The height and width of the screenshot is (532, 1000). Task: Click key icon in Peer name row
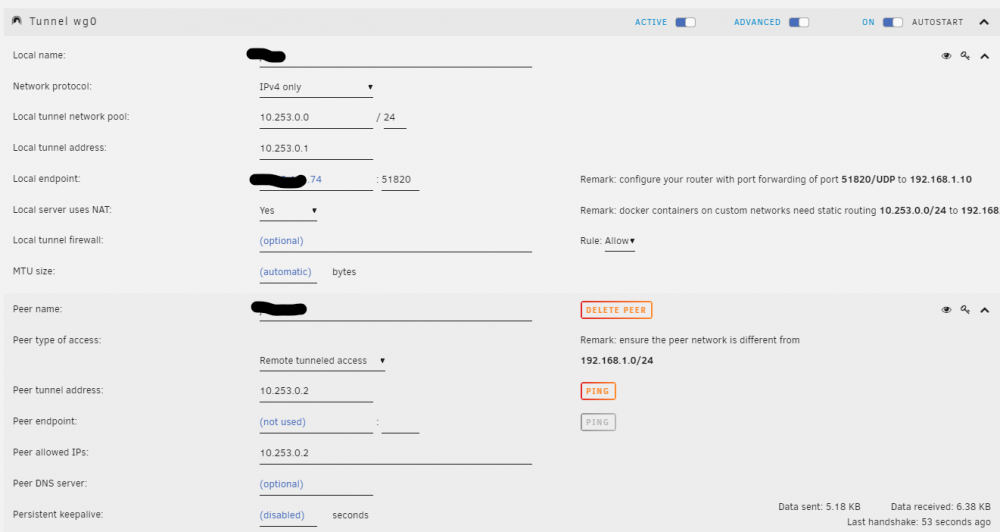click(966, 310)
